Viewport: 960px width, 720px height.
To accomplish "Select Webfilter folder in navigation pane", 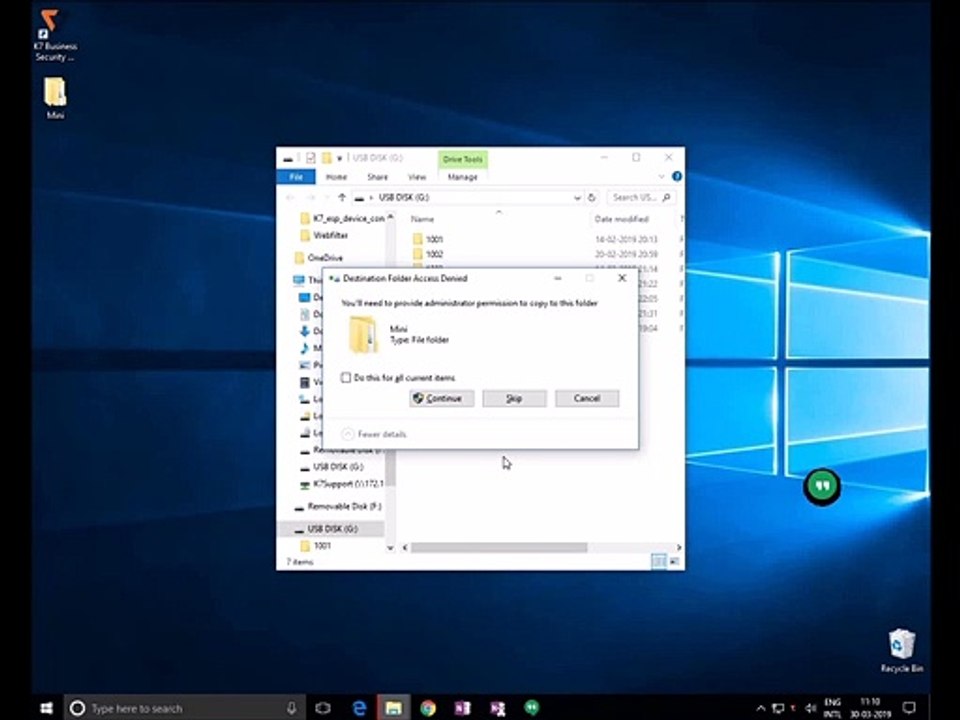I will 324,236.
